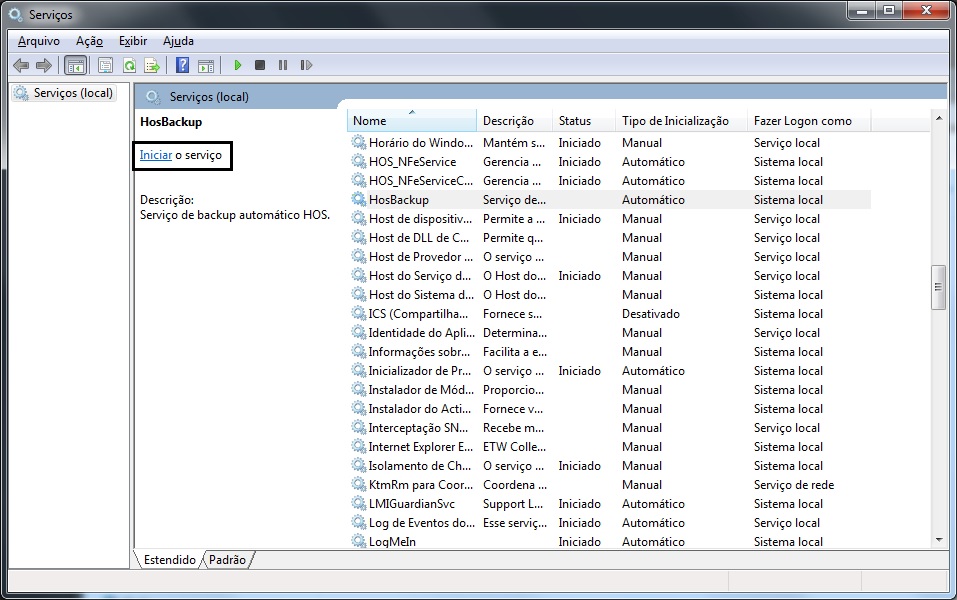Click the Forward arrow in the toolbar

click(43, 66)
